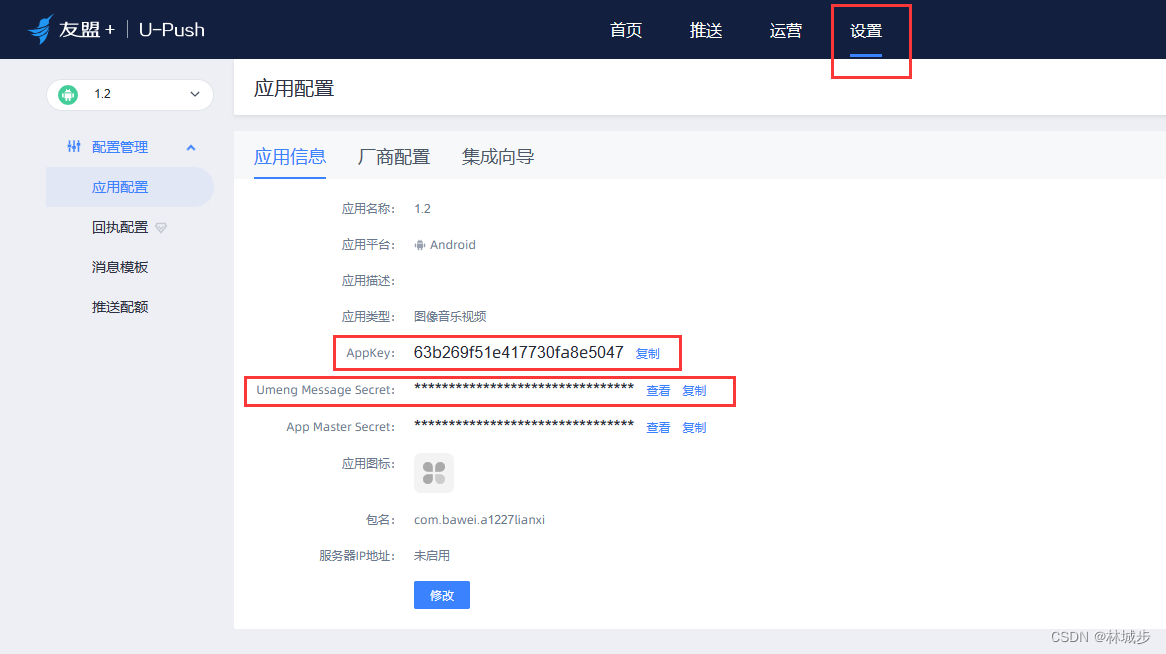Image resolution: width=1166 pixels, height=654 pixels.
Task: Click the masked Umeng Message Secret asterisks
Action: click(x=524, y=388)
